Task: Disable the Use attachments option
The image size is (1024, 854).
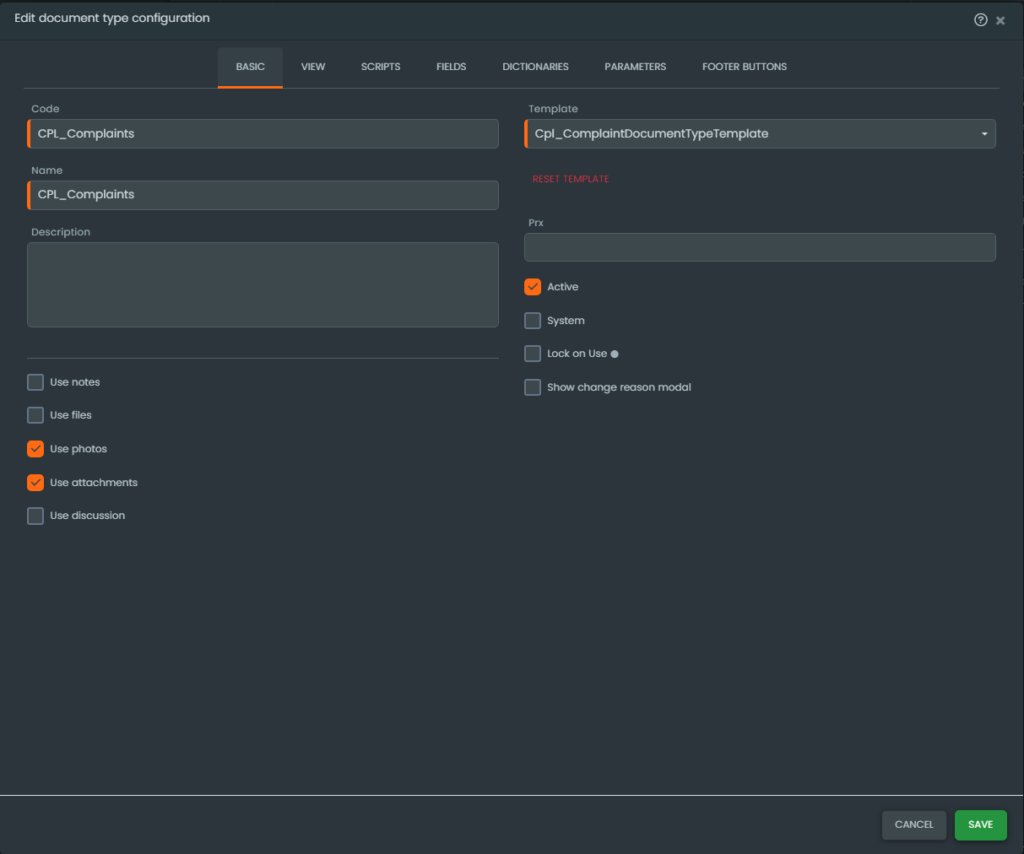Action: (x=36, y=482)
